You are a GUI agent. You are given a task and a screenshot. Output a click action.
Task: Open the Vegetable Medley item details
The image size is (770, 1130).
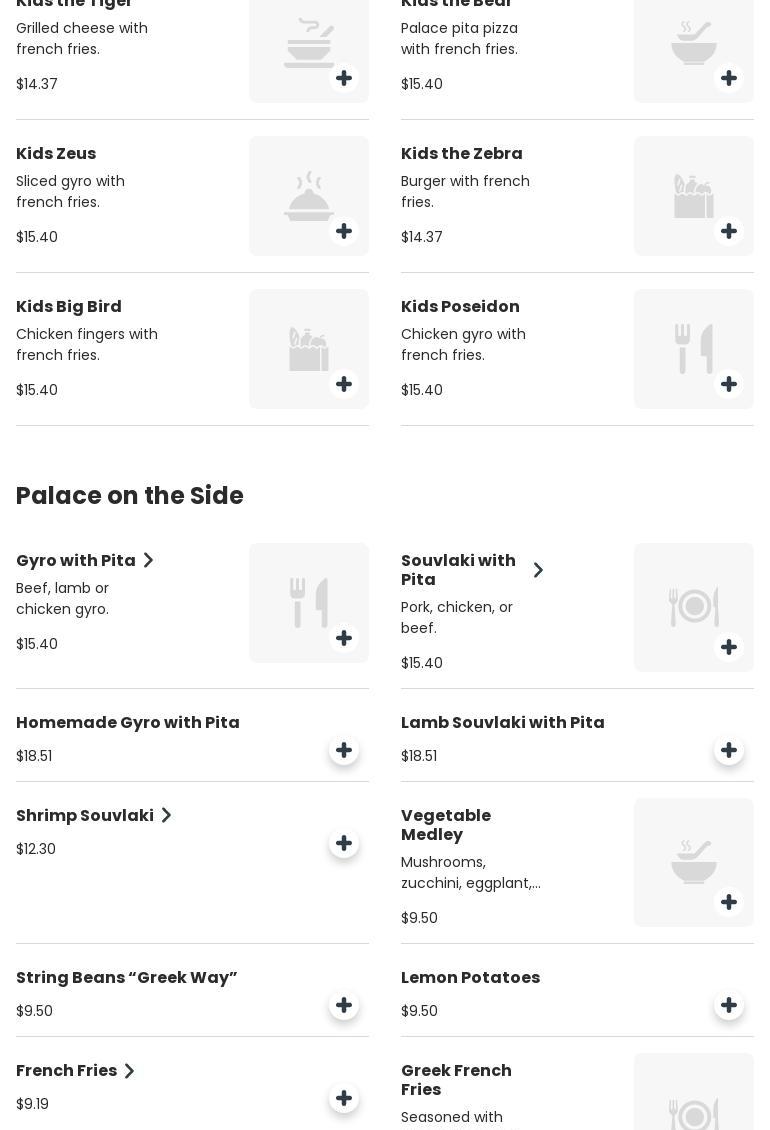446,825
